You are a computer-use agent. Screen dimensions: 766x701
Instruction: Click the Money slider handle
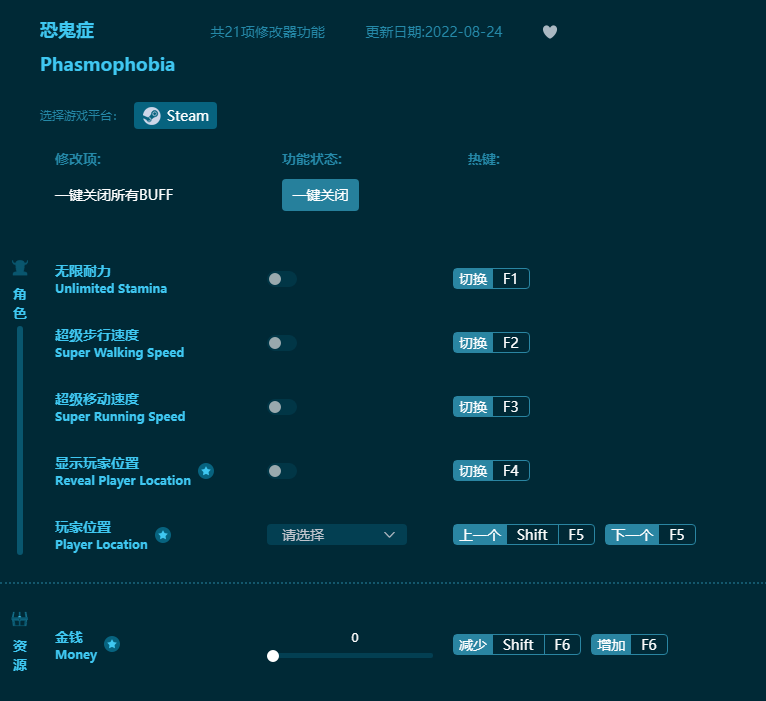coord(273,656)
